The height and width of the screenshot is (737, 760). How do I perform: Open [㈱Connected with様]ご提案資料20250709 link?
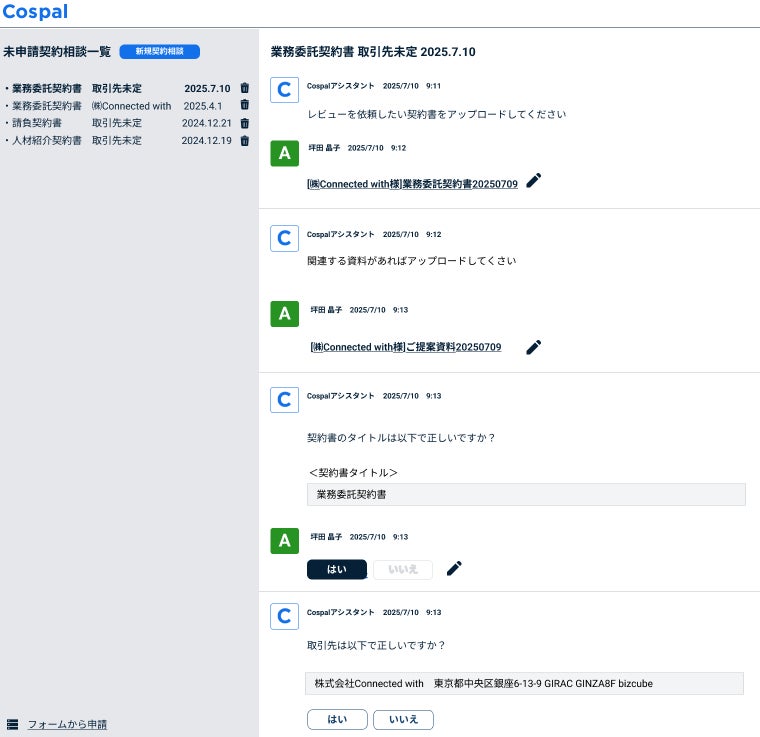(406, 347)
